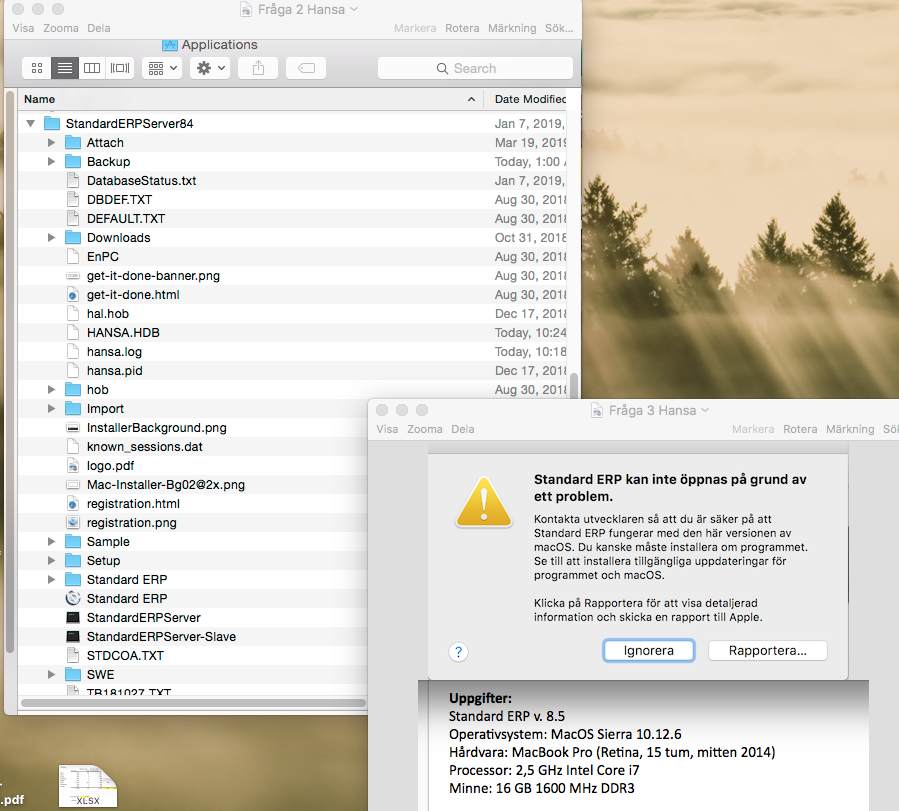The width and height of the screenshot is (899, 811).
Task: Select the registration.png file icon
Action: (x=73, y=522)
